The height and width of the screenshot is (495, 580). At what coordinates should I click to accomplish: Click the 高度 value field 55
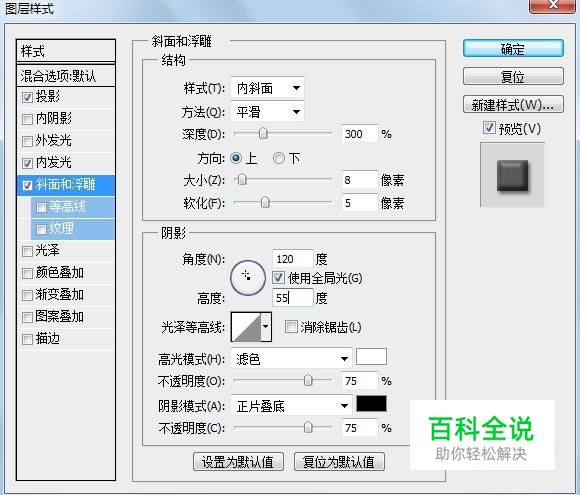click(292, 297)
